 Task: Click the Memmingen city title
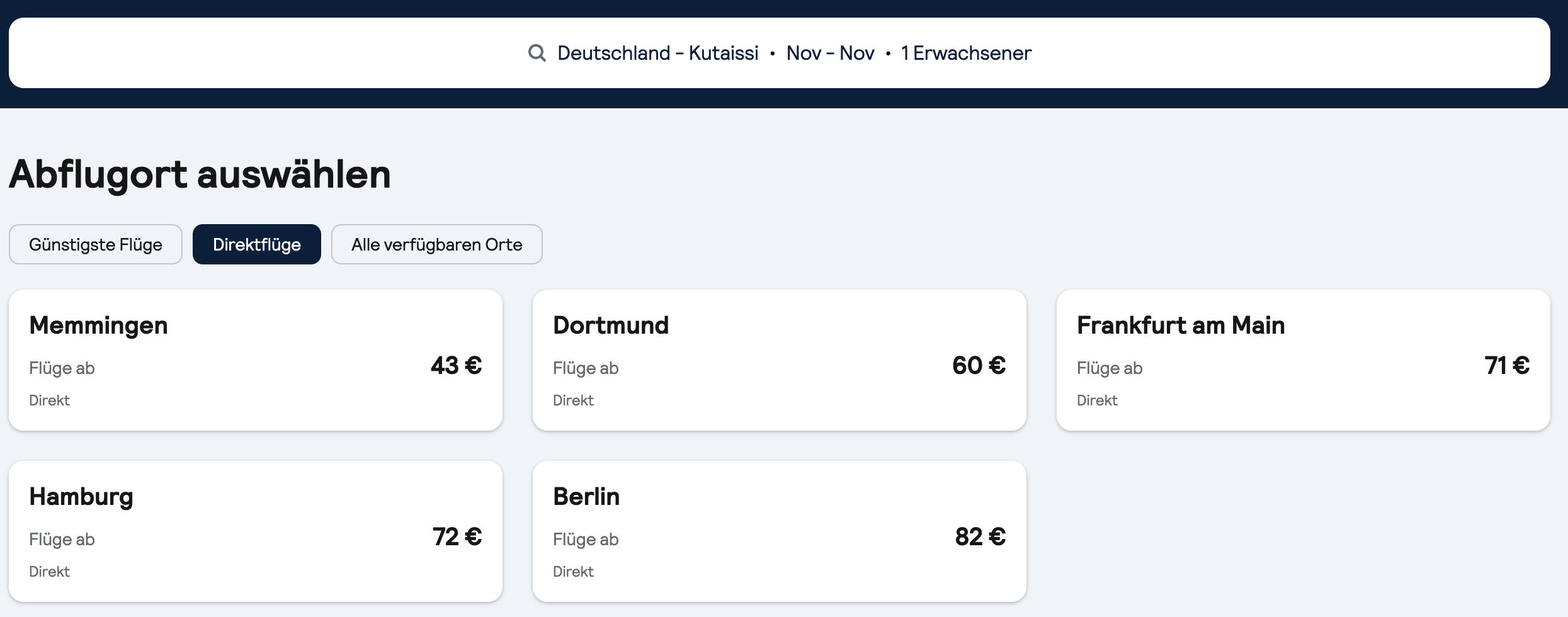(x=99, y=326)
